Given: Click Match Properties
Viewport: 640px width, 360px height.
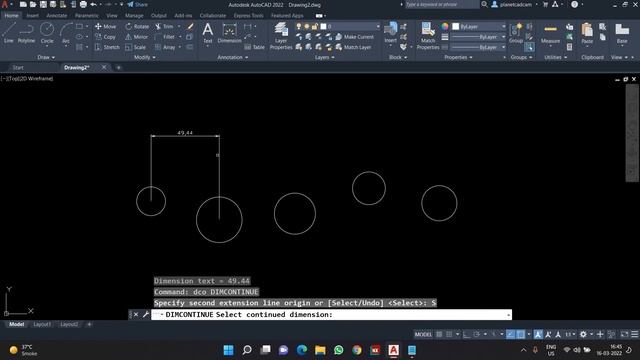Looking at the screenshot, I should click(428, 36).
